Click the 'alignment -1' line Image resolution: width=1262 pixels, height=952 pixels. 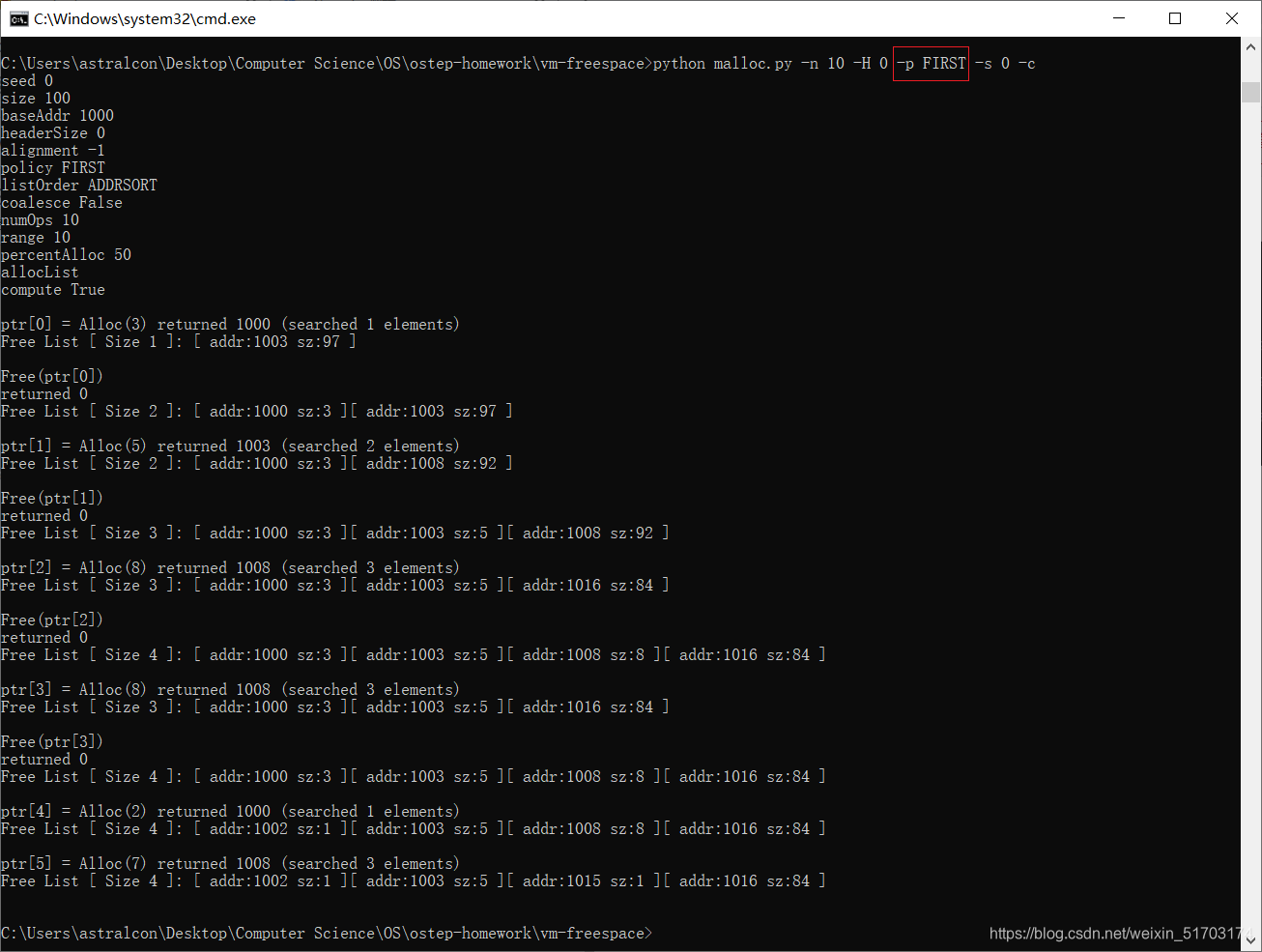[53, 151]
